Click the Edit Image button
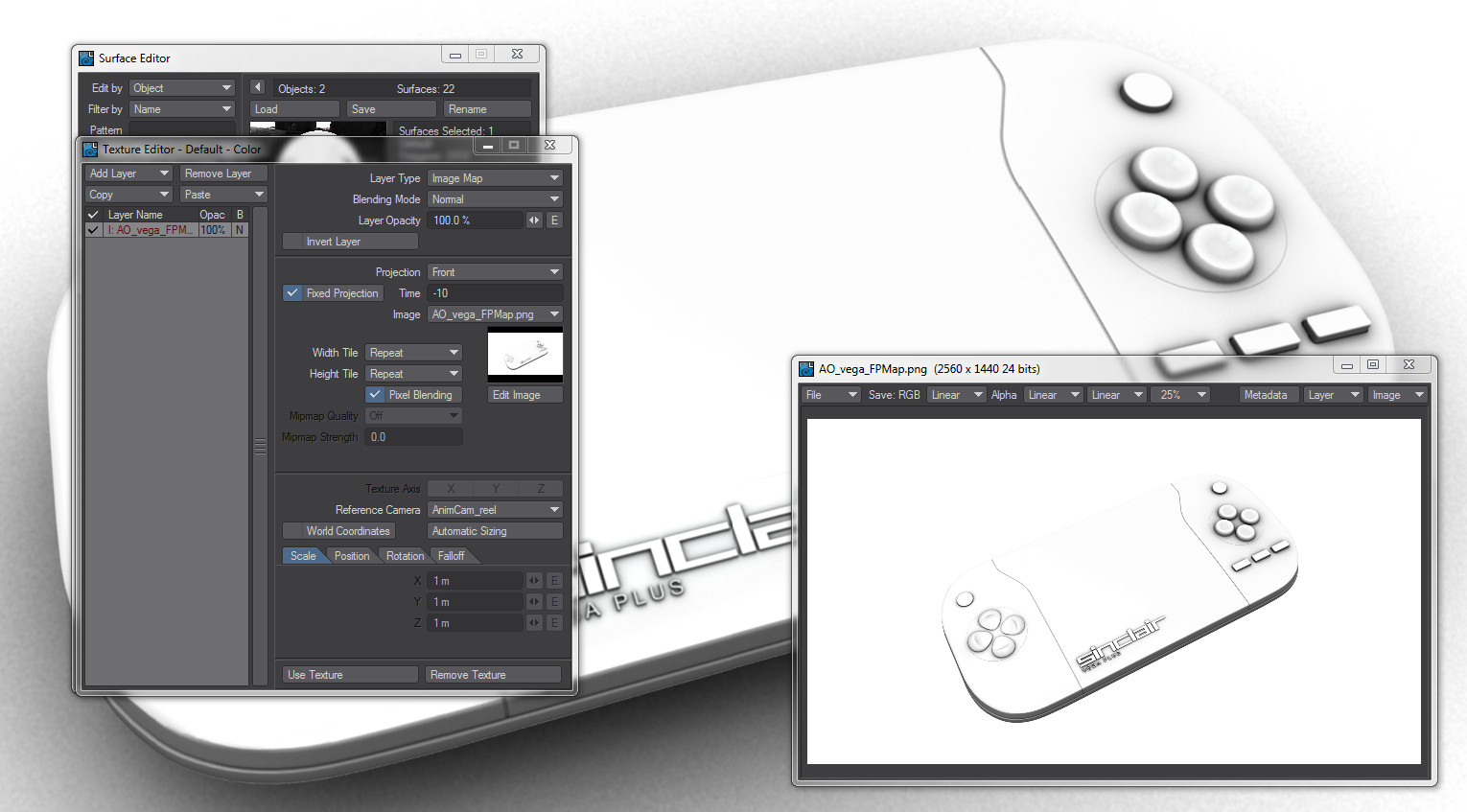This screenshot has width=1467, height=812. (x=525, y=395)
